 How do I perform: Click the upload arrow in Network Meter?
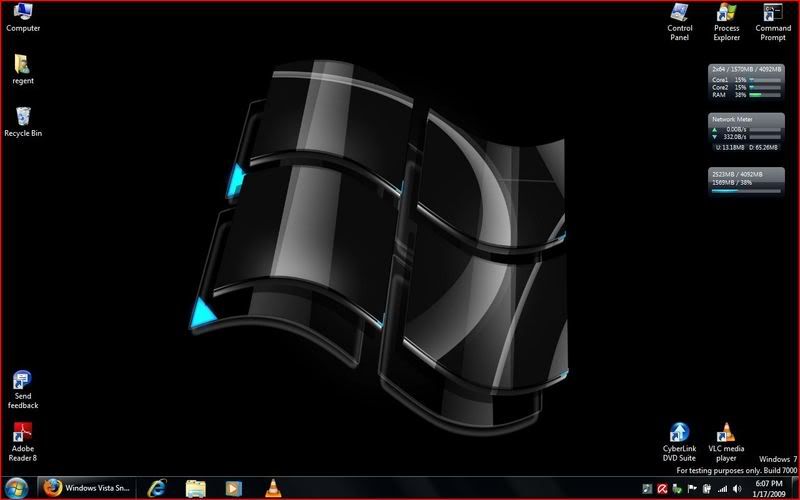pyautogui.click(x=715, y=130)
